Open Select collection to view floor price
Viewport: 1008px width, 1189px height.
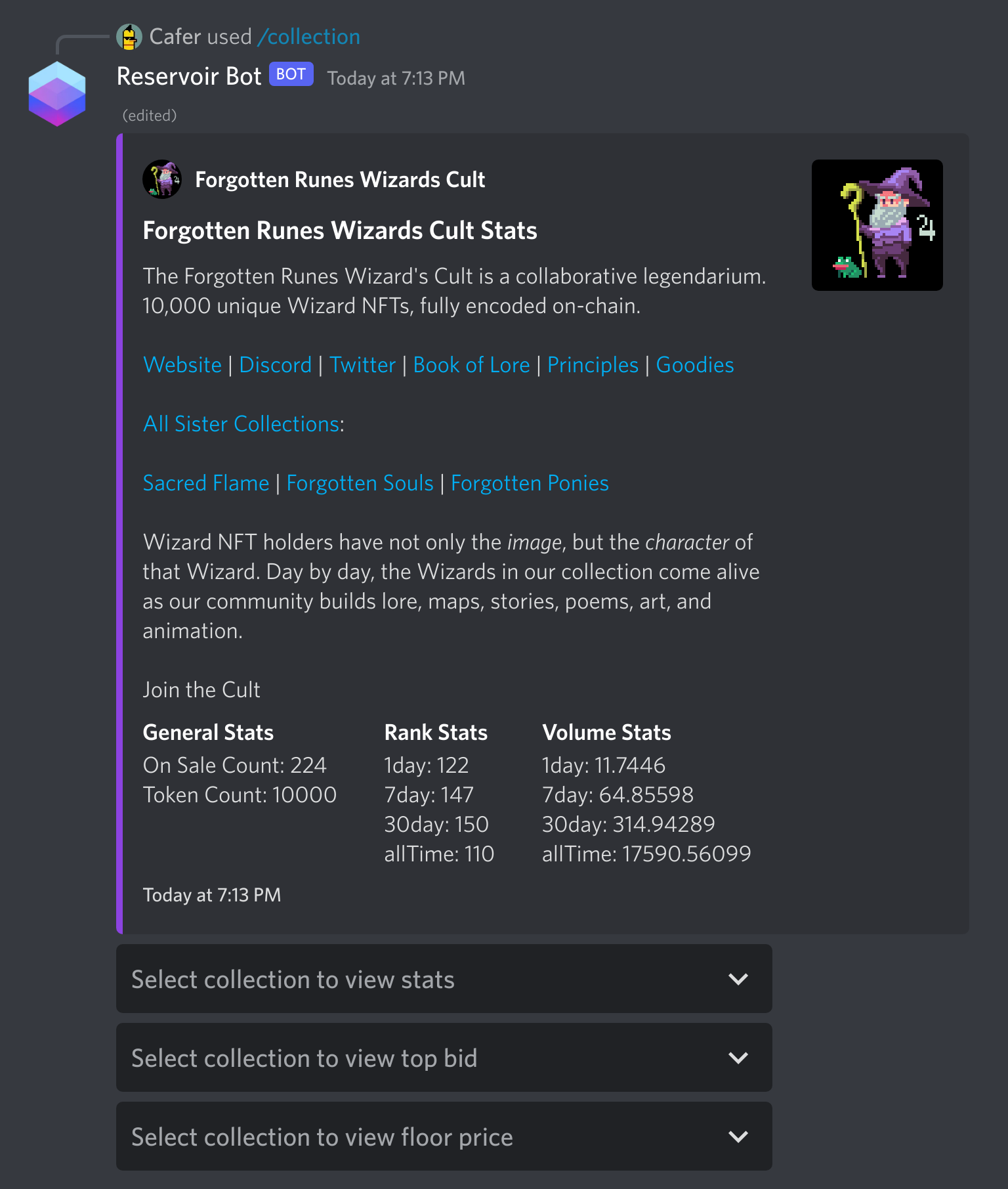click(x=444, y=1136)
